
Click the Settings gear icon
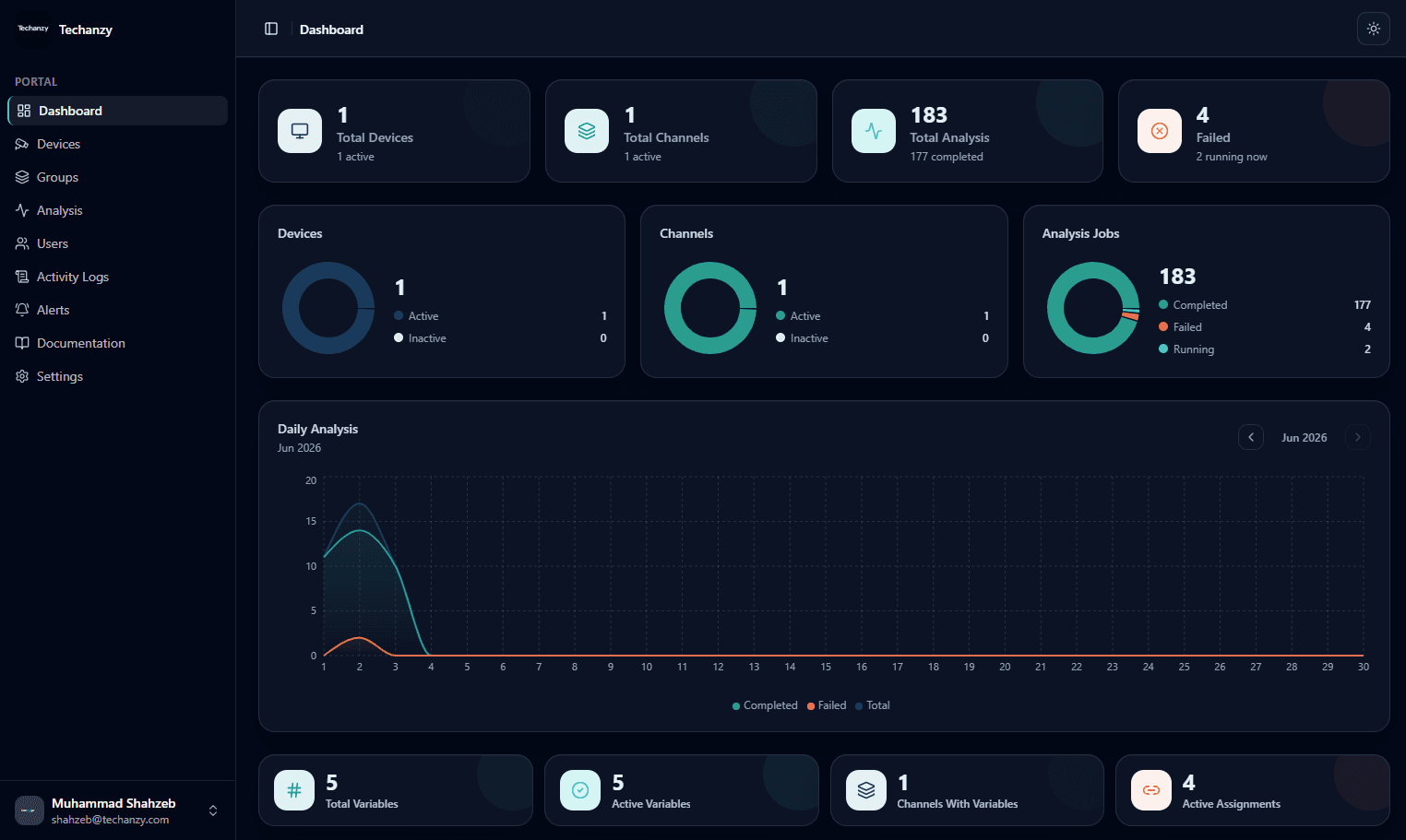22,376
